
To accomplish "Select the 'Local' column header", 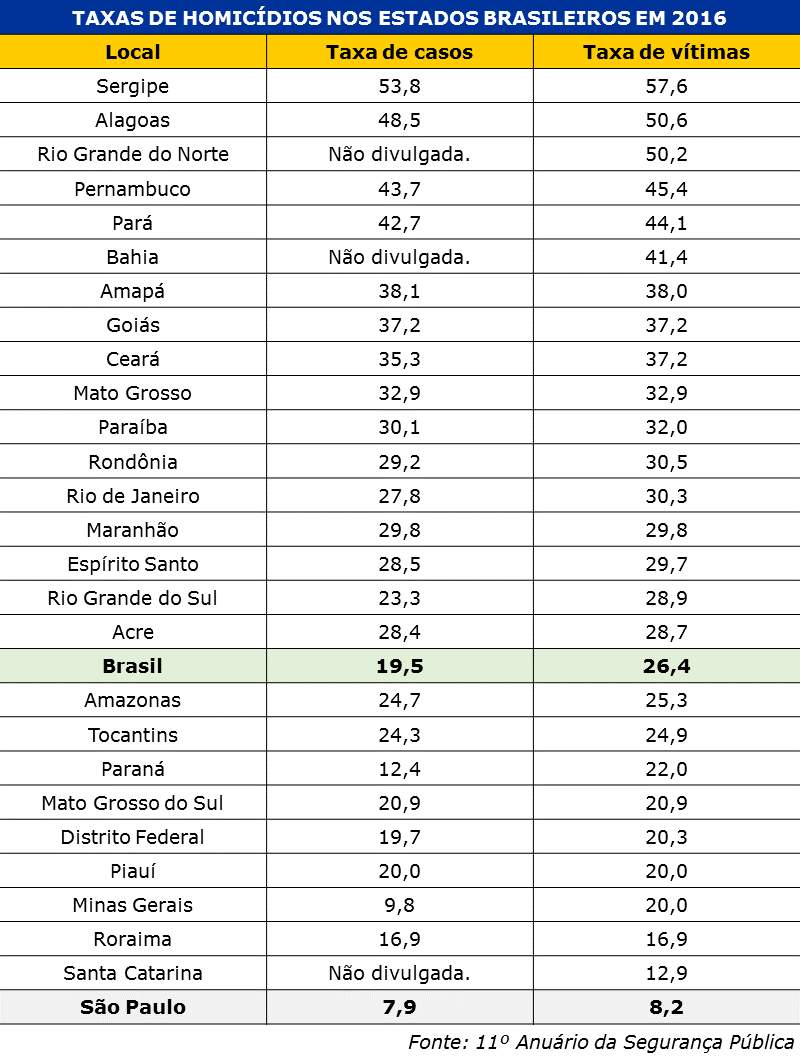I will point(133,52).
